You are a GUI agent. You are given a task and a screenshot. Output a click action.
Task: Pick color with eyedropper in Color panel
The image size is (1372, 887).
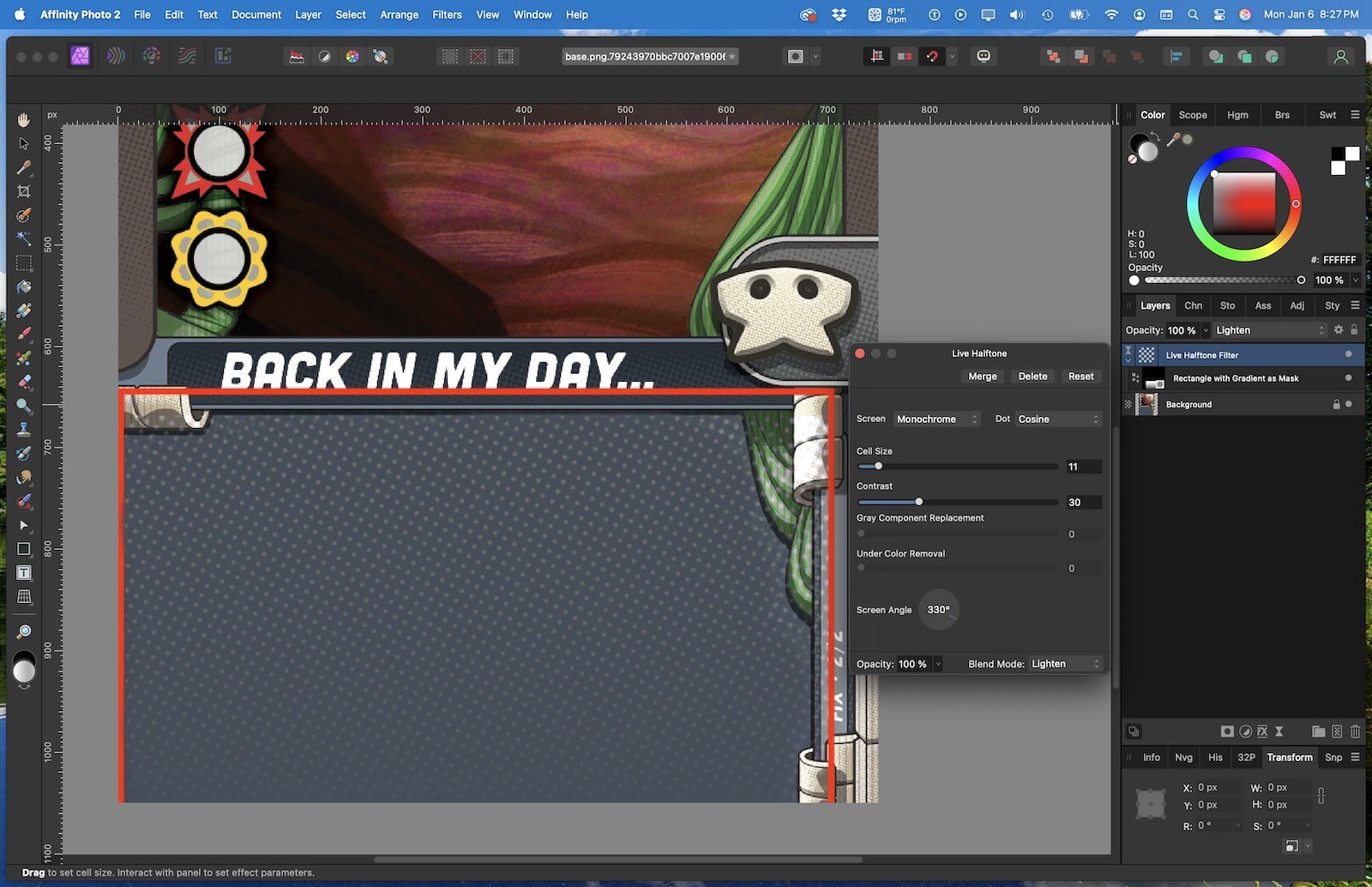(1173, 139)
